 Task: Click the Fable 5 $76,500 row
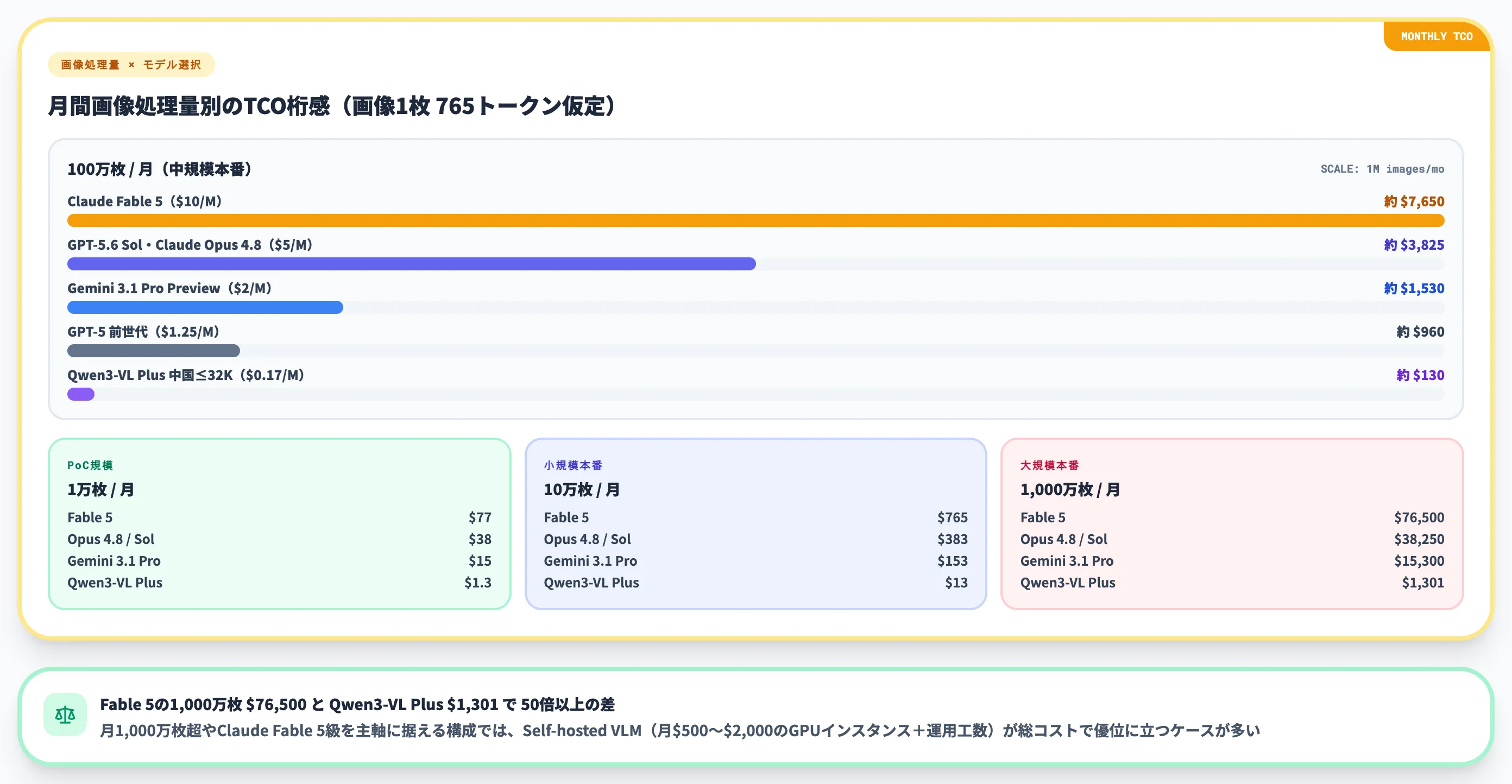click(1232, 517)
